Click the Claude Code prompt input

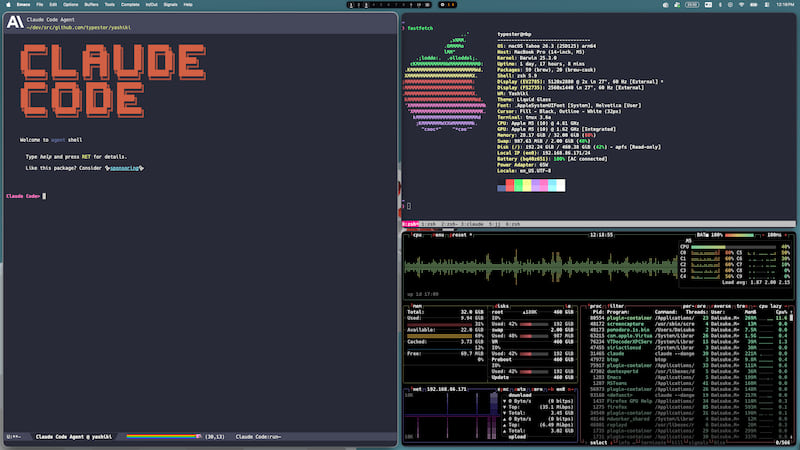pyautogui.click(x=44, y=196)
